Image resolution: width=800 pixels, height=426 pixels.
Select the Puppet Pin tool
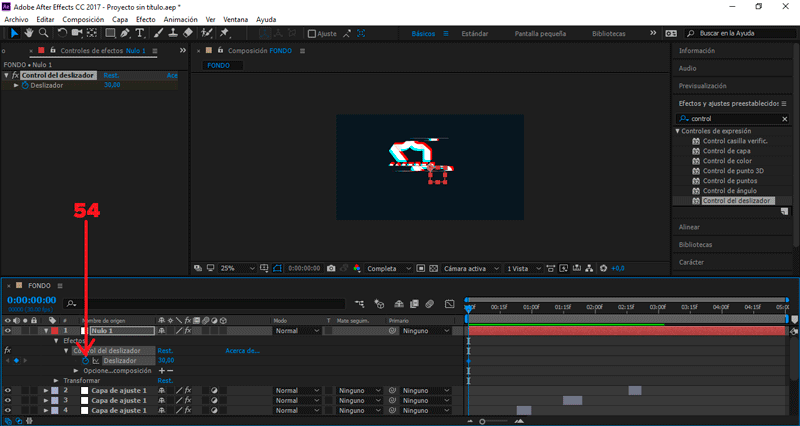(x=224, y=33)
